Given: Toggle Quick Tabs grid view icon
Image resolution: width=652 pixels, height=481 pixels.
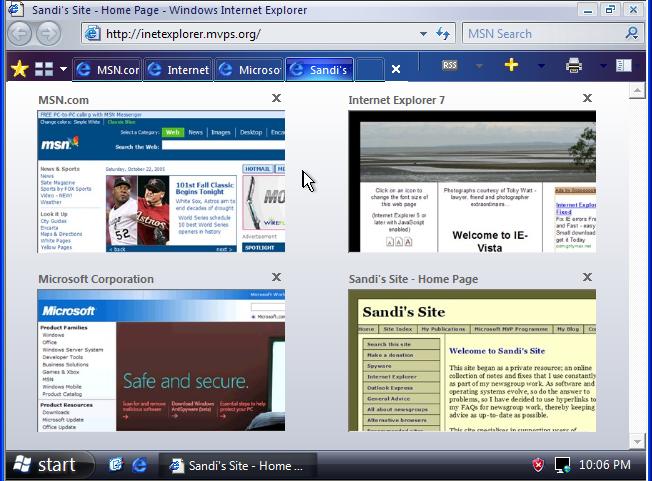Looking at the screenshot, I should tap(44, 69).
